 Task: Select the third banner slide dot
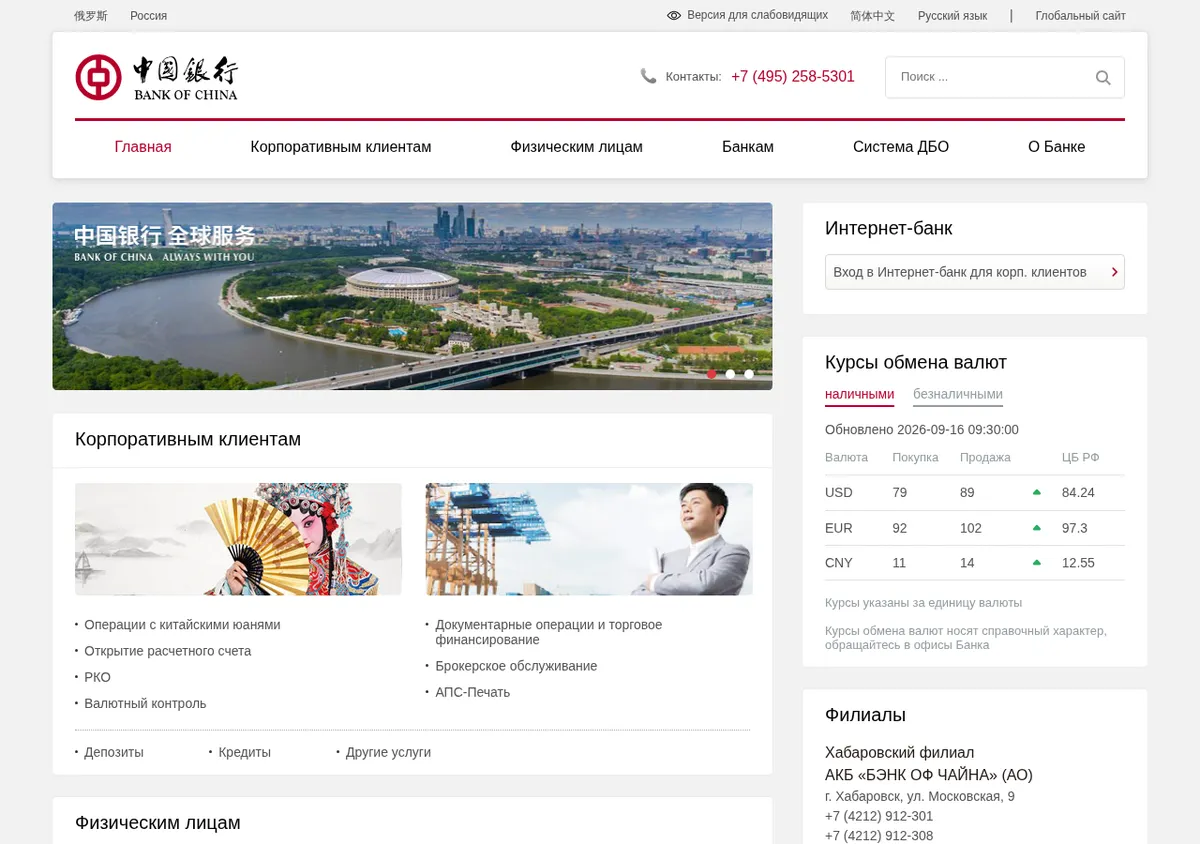749,374
